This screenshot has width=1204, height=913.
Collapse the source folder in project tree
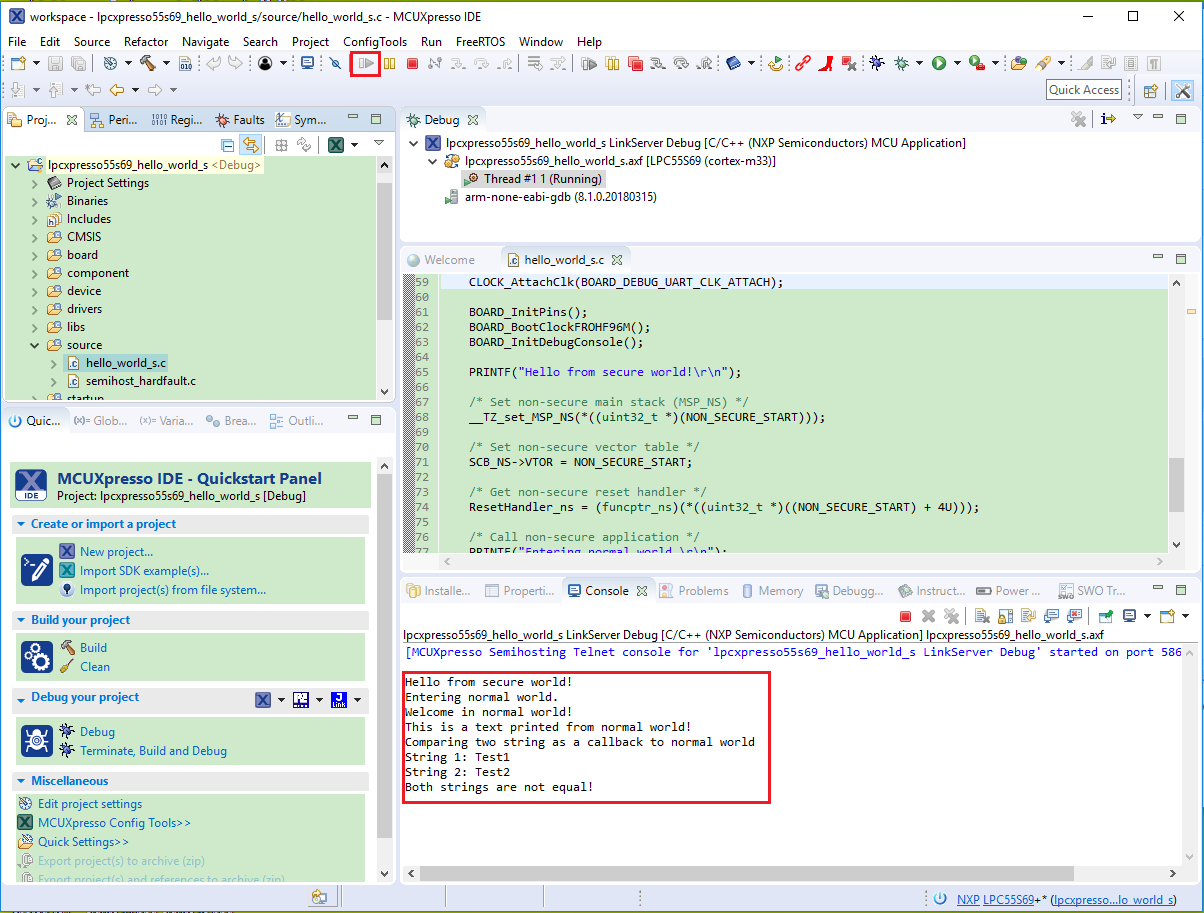point(36,345)
